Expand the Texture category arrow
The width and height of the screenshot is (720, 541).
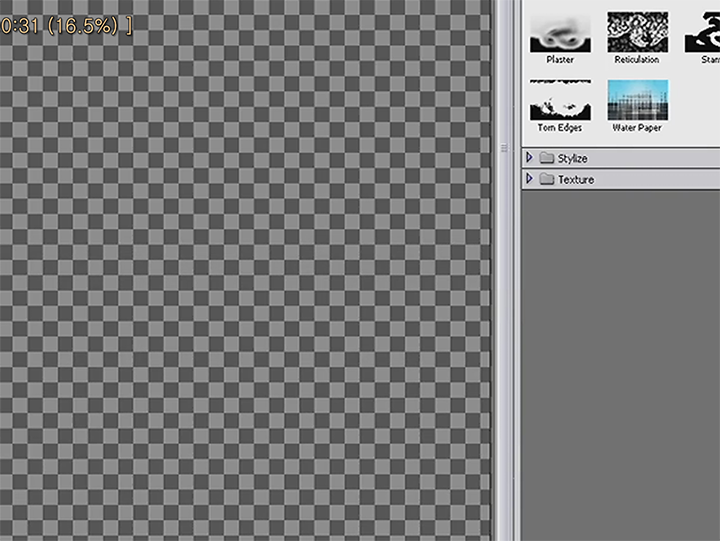coord(530,179)
